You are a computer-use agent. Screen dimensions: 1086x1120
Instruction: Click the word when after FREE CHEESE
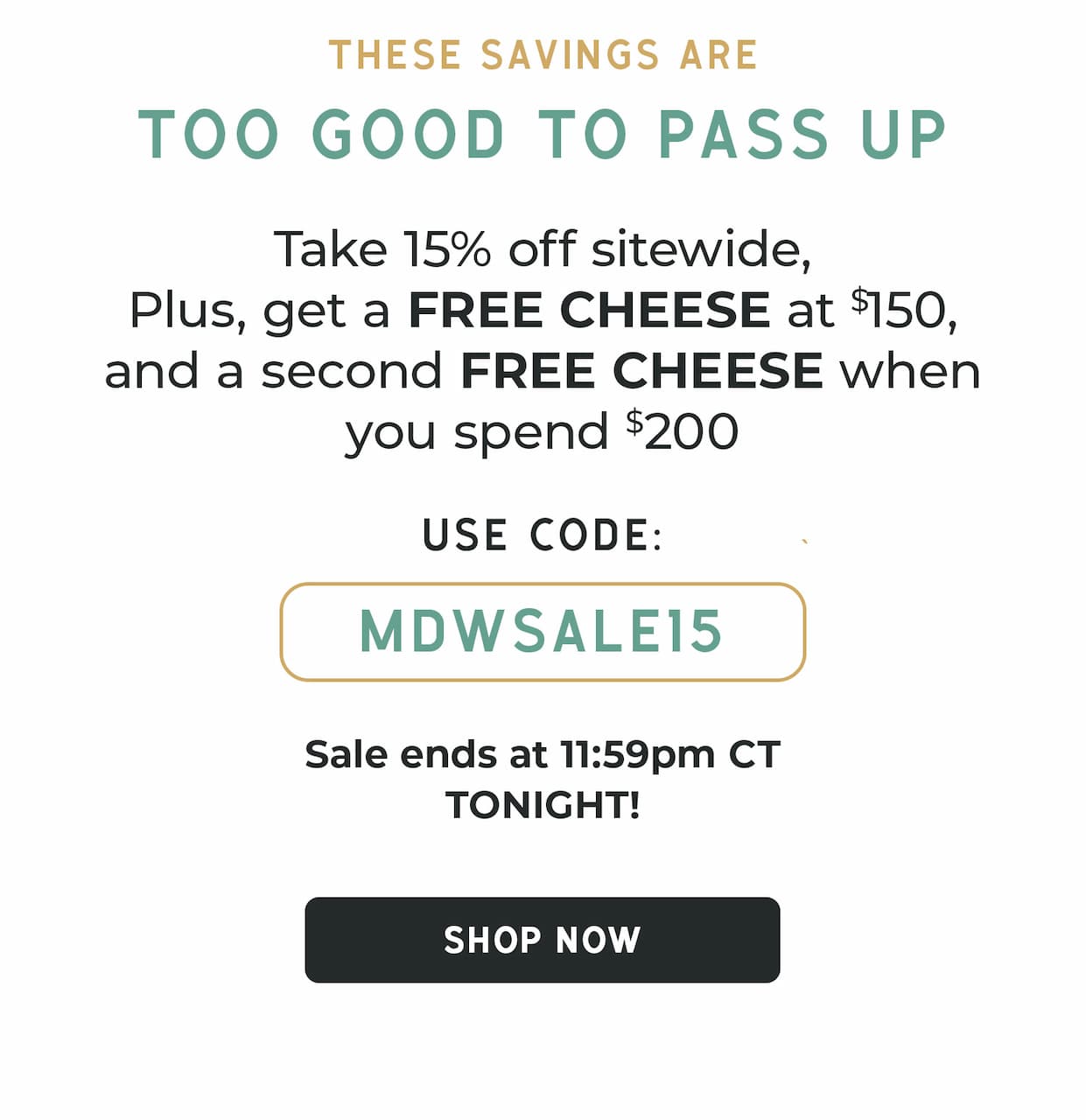[x=910, y=371]
